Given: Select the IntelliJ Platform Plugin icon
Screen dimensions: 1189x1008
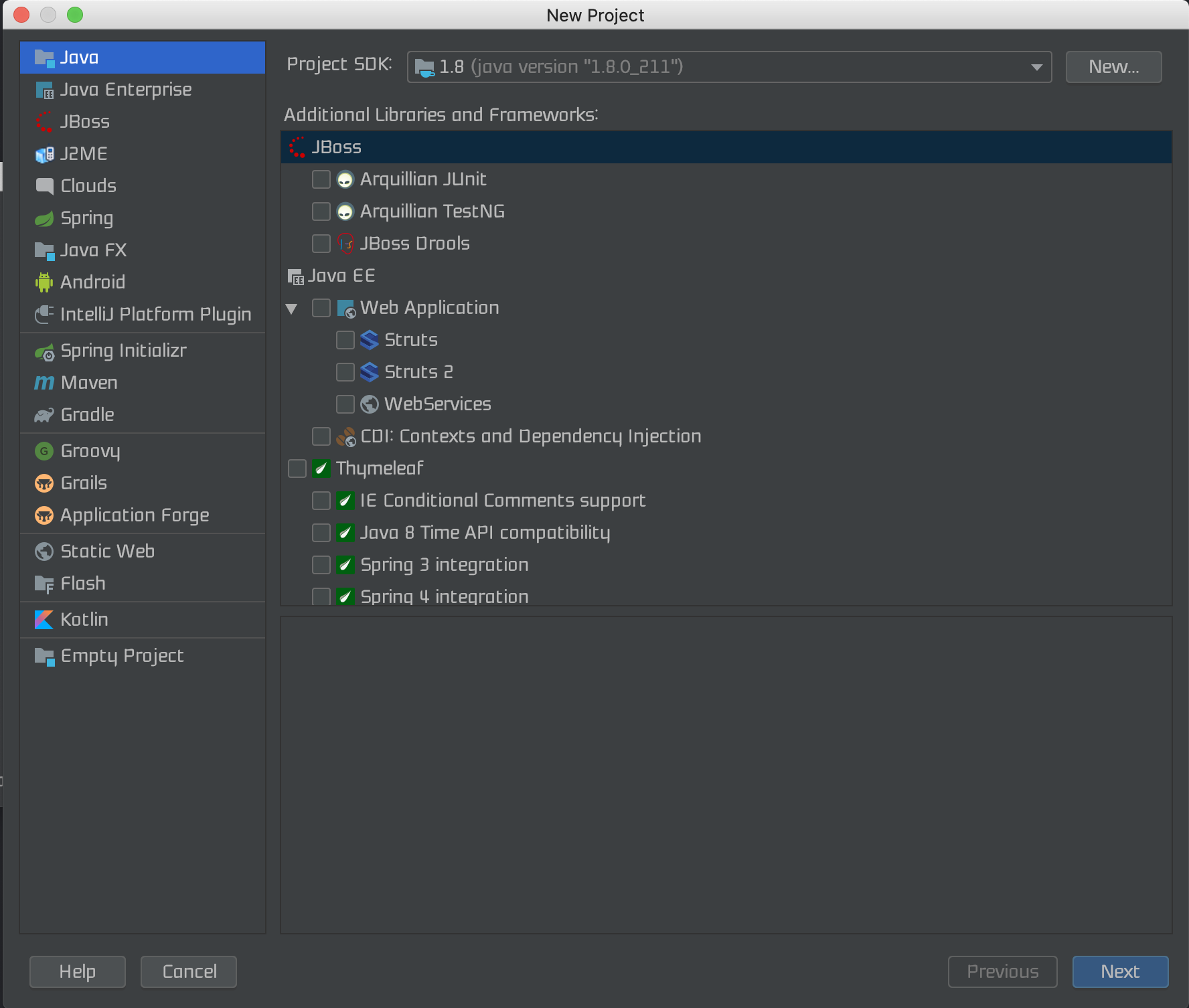Looking at the screenshot, I should tap(44, 314).
